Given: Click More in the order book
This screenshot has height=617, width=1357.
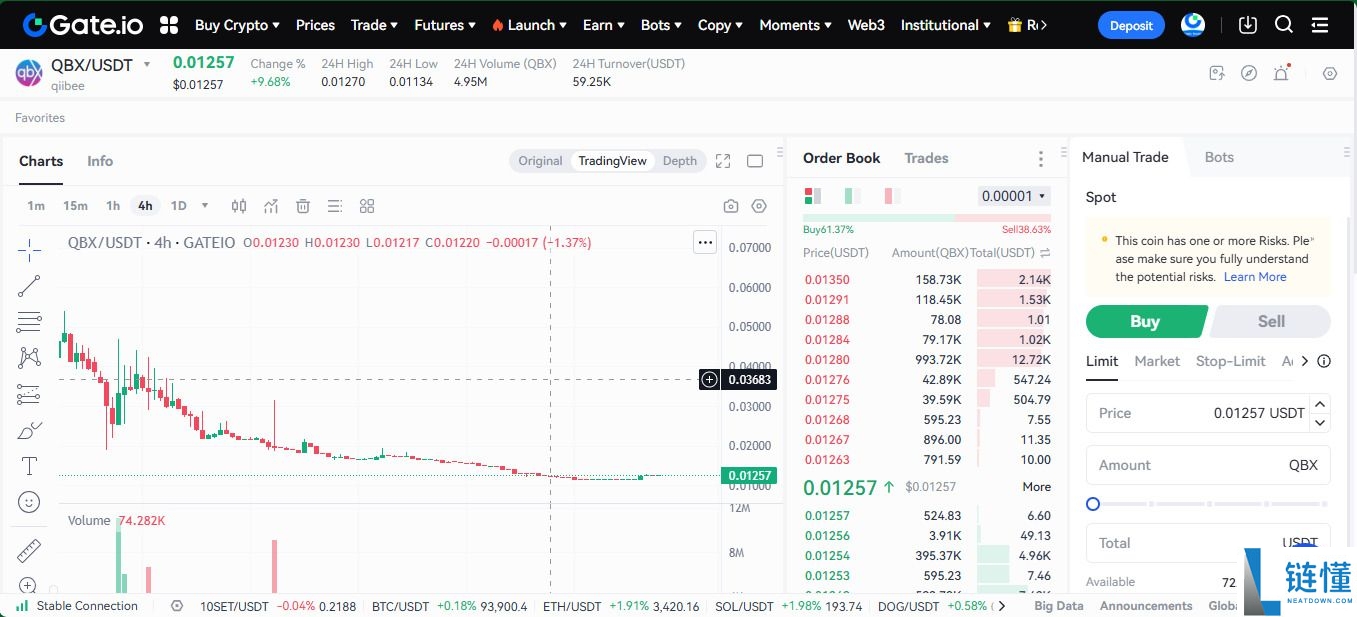Looking at the screenshot, I should click(x=1037, y=487).
